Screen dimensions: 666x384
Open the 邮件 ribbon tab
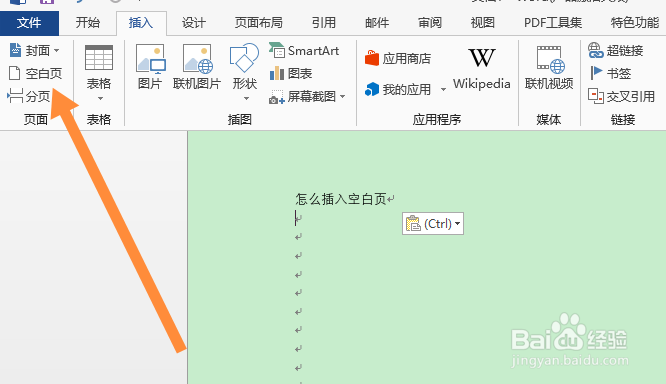(x=377, y=23)
